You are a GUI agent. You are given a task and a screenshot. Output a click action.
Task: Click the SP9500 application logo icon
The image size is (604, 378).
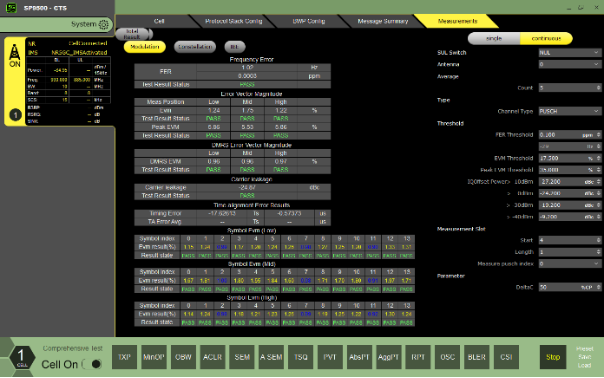(11, 8)
